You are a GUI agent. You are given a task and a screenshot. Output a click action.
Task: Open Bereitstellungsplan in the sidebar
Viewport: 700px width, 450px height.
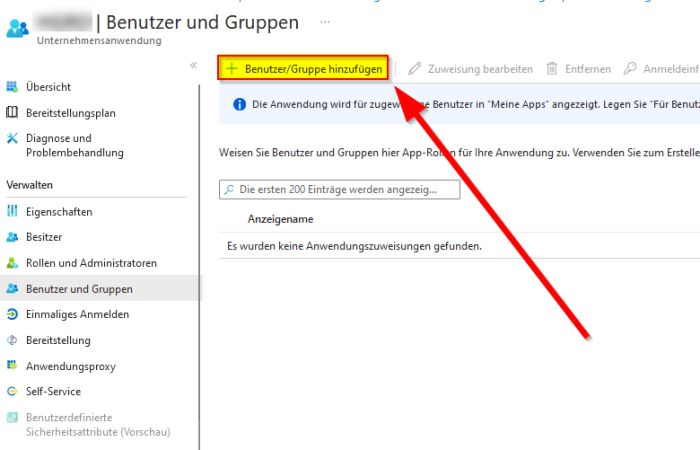[x=71, y=113]
